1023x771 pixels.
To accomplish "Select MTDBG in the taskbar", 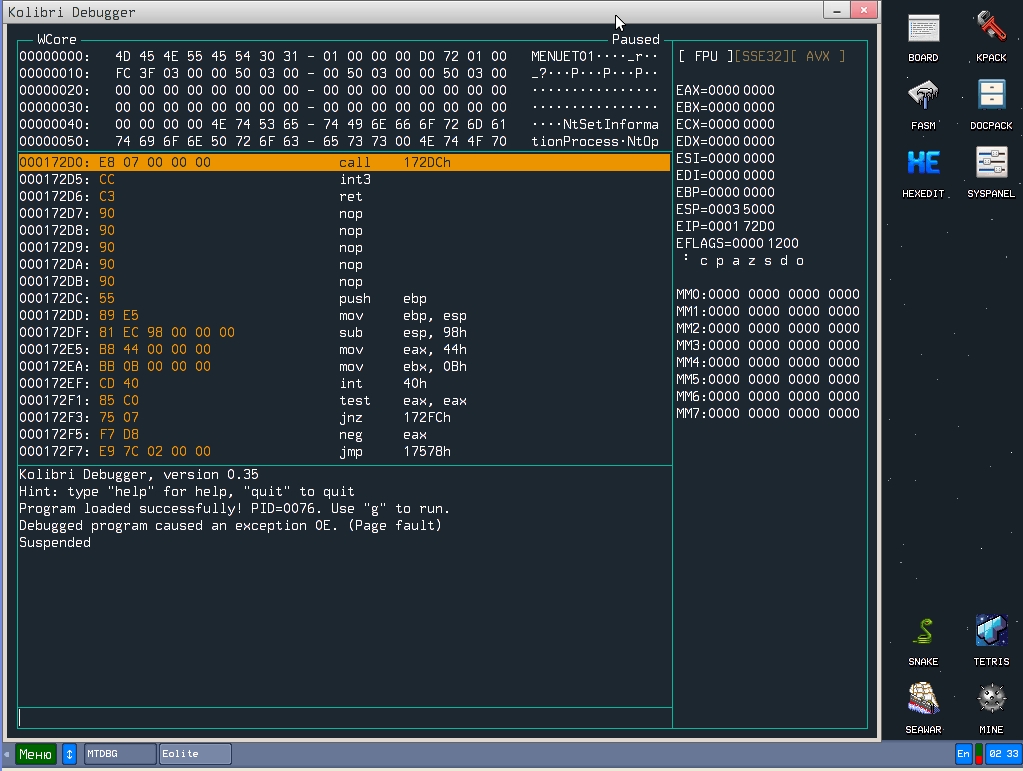I will tap(119, 754).
